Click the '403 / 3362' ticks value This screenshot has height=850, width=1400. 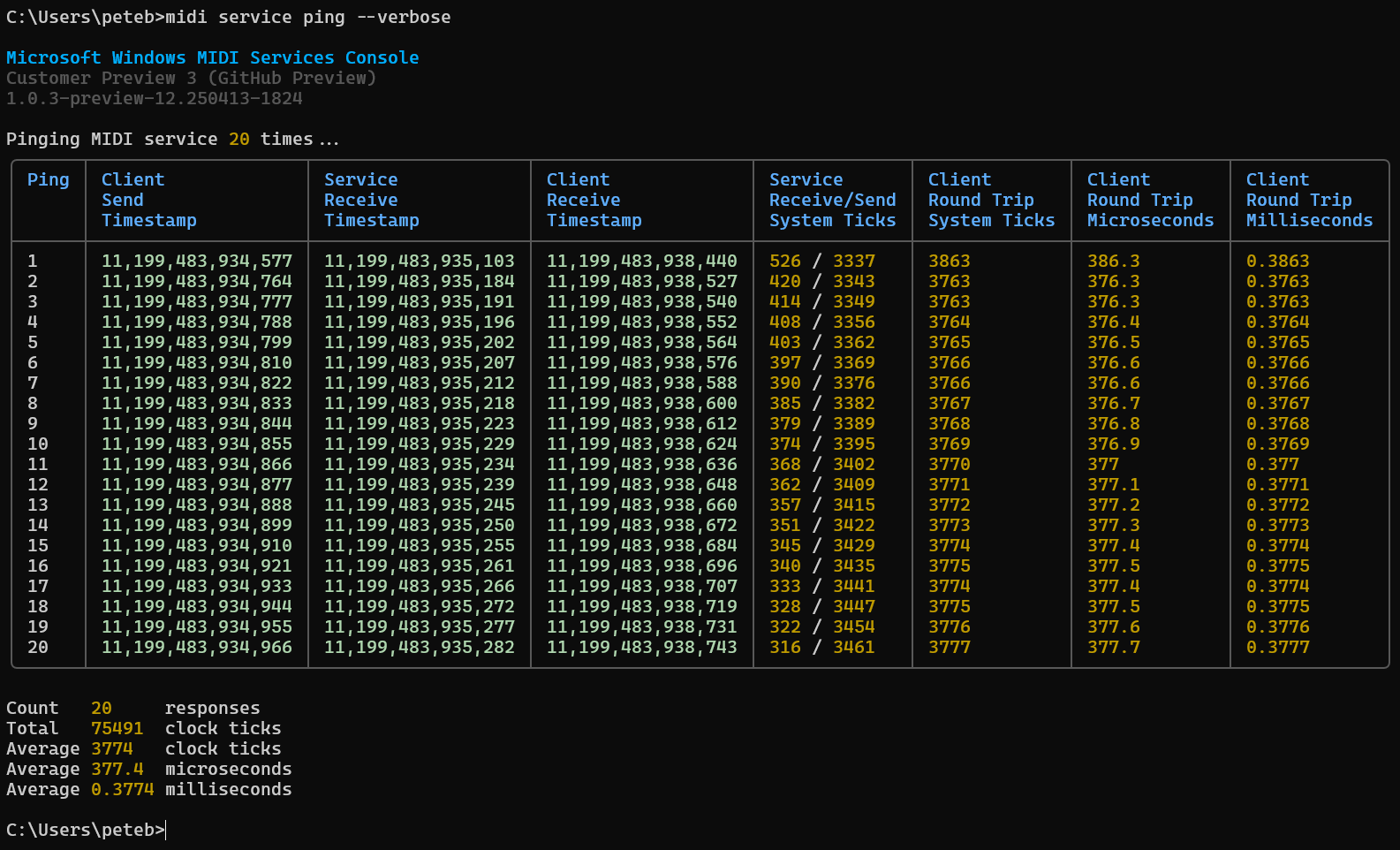coord(822,342)
